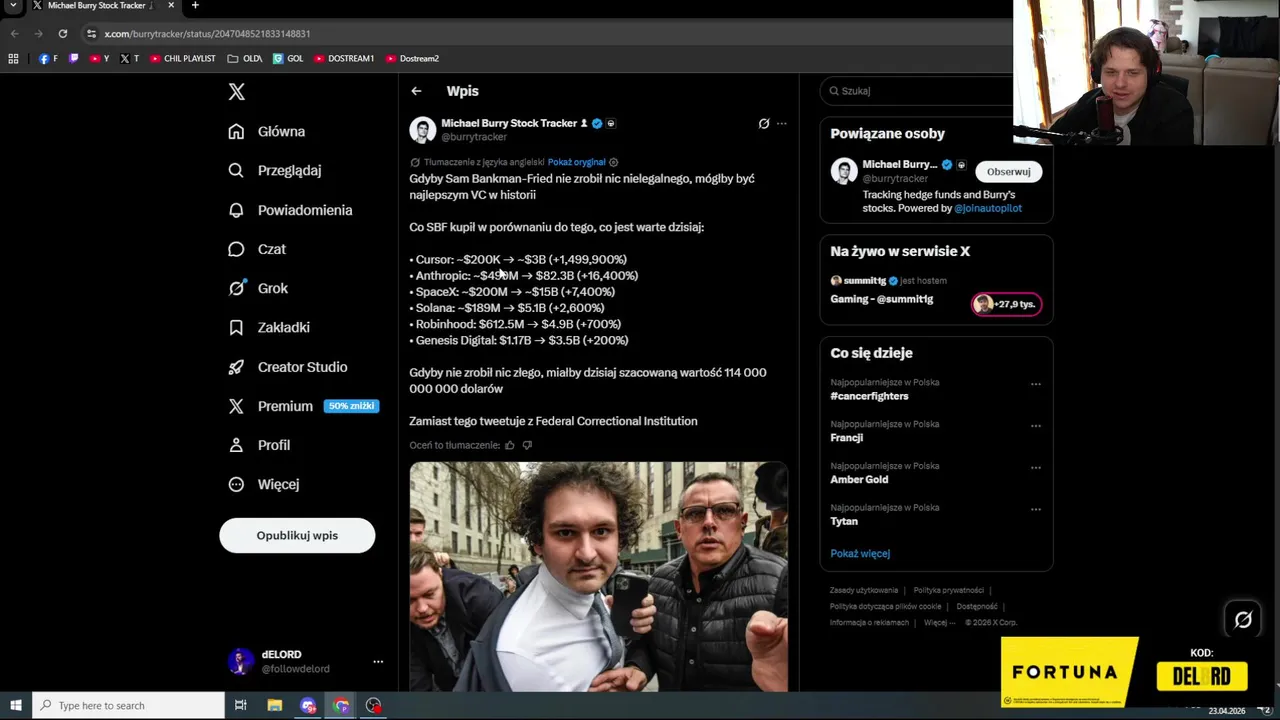Open DOSTREAM1 bookmark
The height and width of the screenshot is (720, 1280).
(343, 58)
